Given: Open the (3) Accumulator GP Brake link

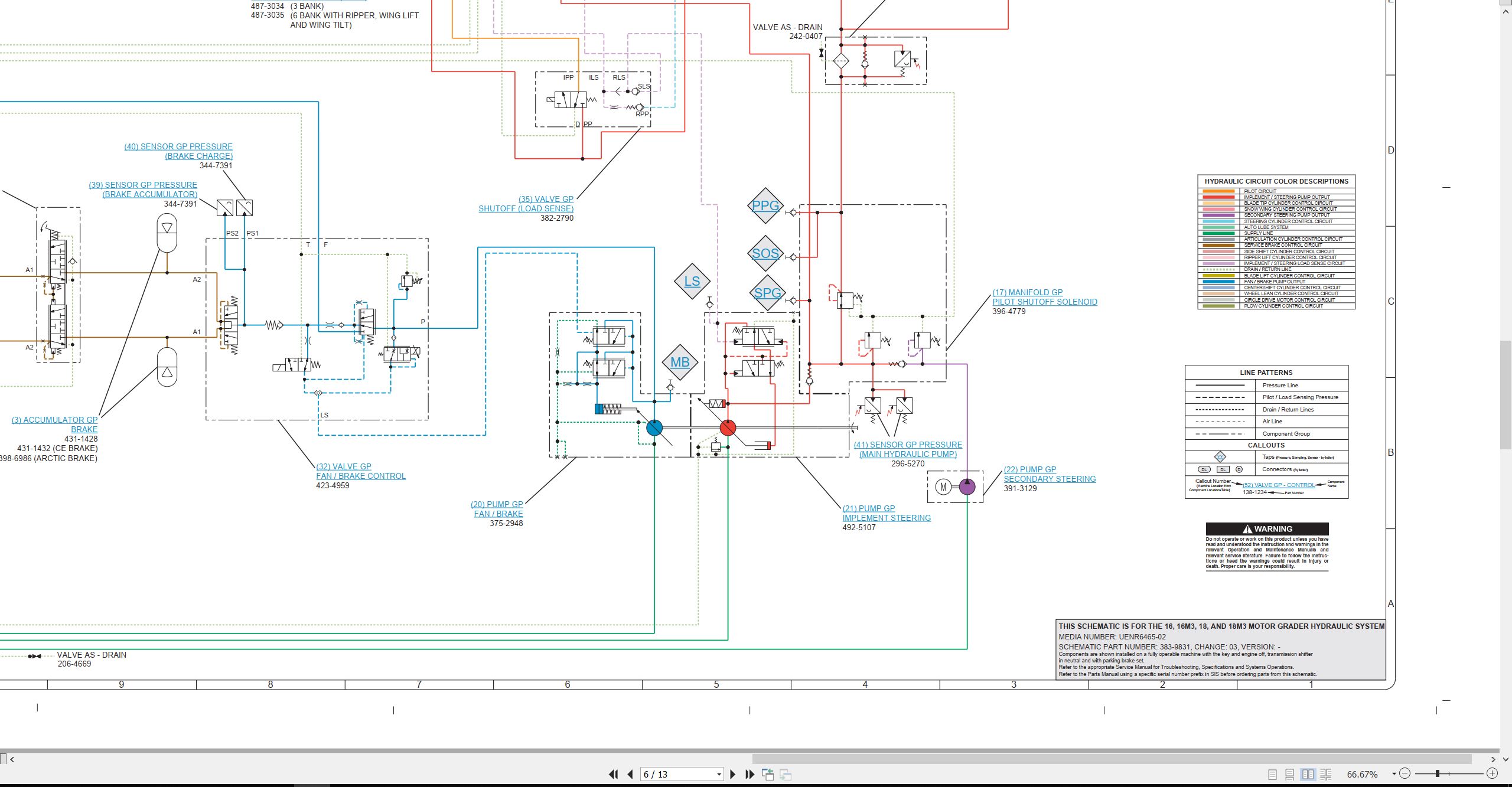Looking at the screenshot, I should pyautogui.click(x=55, y=424).
